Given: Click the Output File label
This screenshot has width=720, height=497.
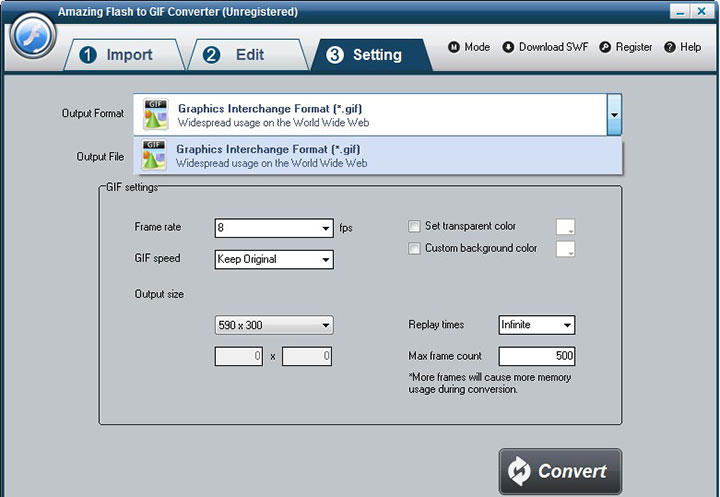Looking at the screenshot, I should tap(100, 157).
